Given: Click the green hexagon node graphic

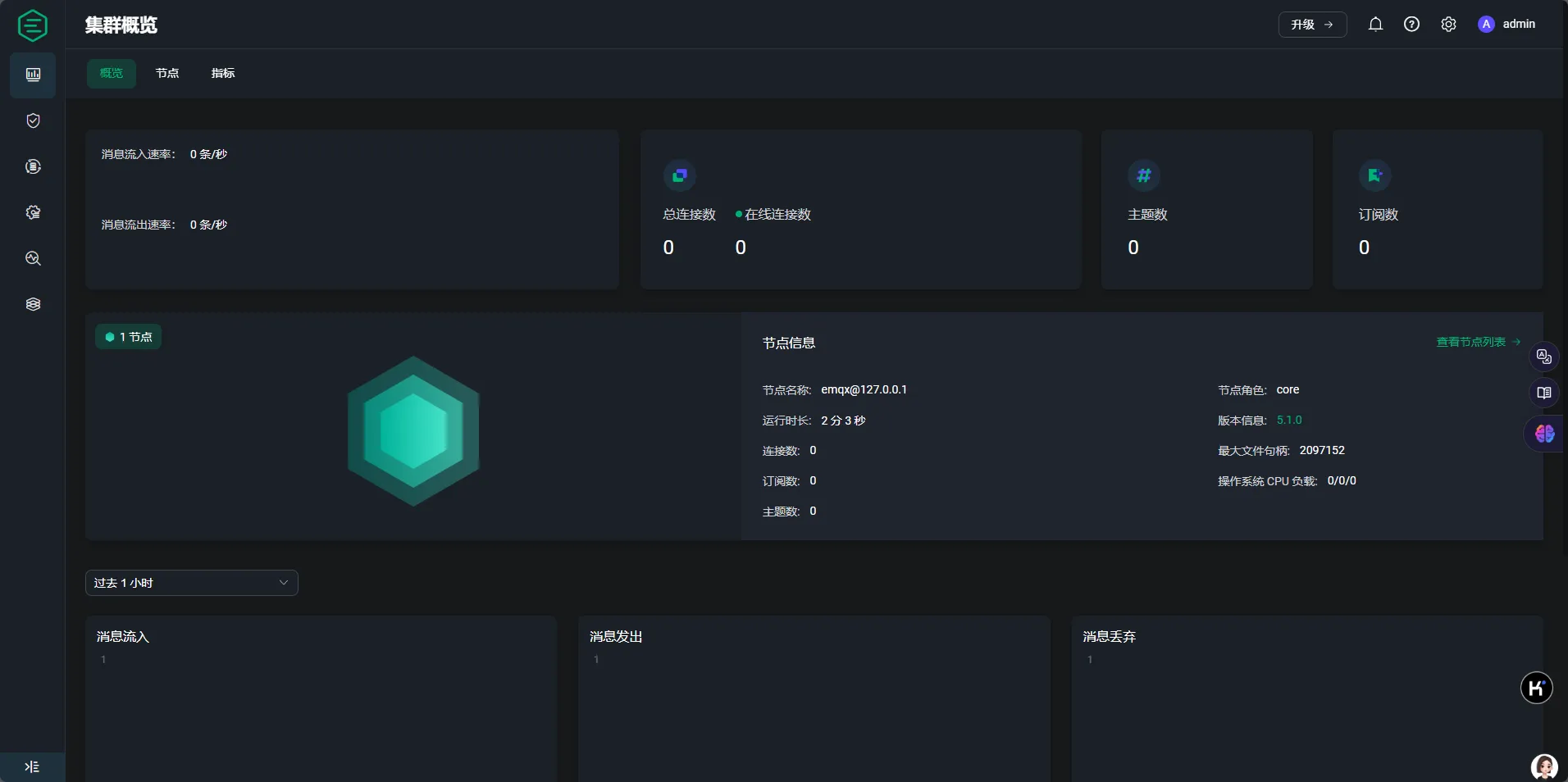Looking at the screenshot, I should [413, 430].
